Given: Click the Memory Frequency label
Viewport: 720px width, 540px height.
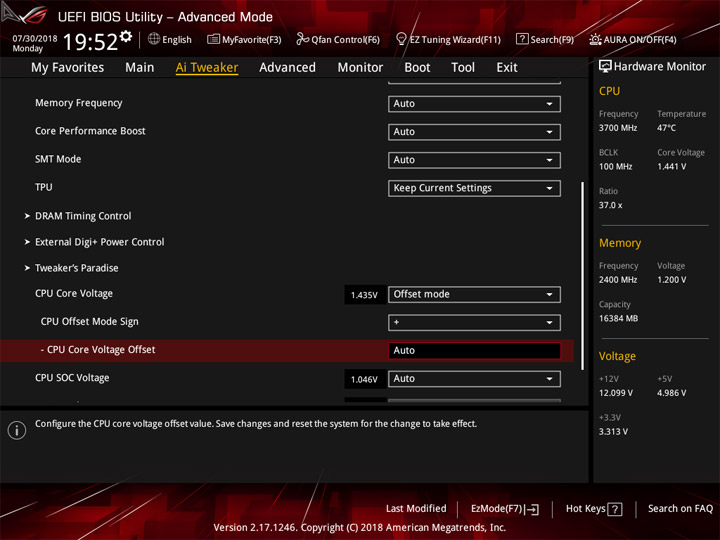Looking at the screenshot, I should pyautogui.click(x=79, y=103).
